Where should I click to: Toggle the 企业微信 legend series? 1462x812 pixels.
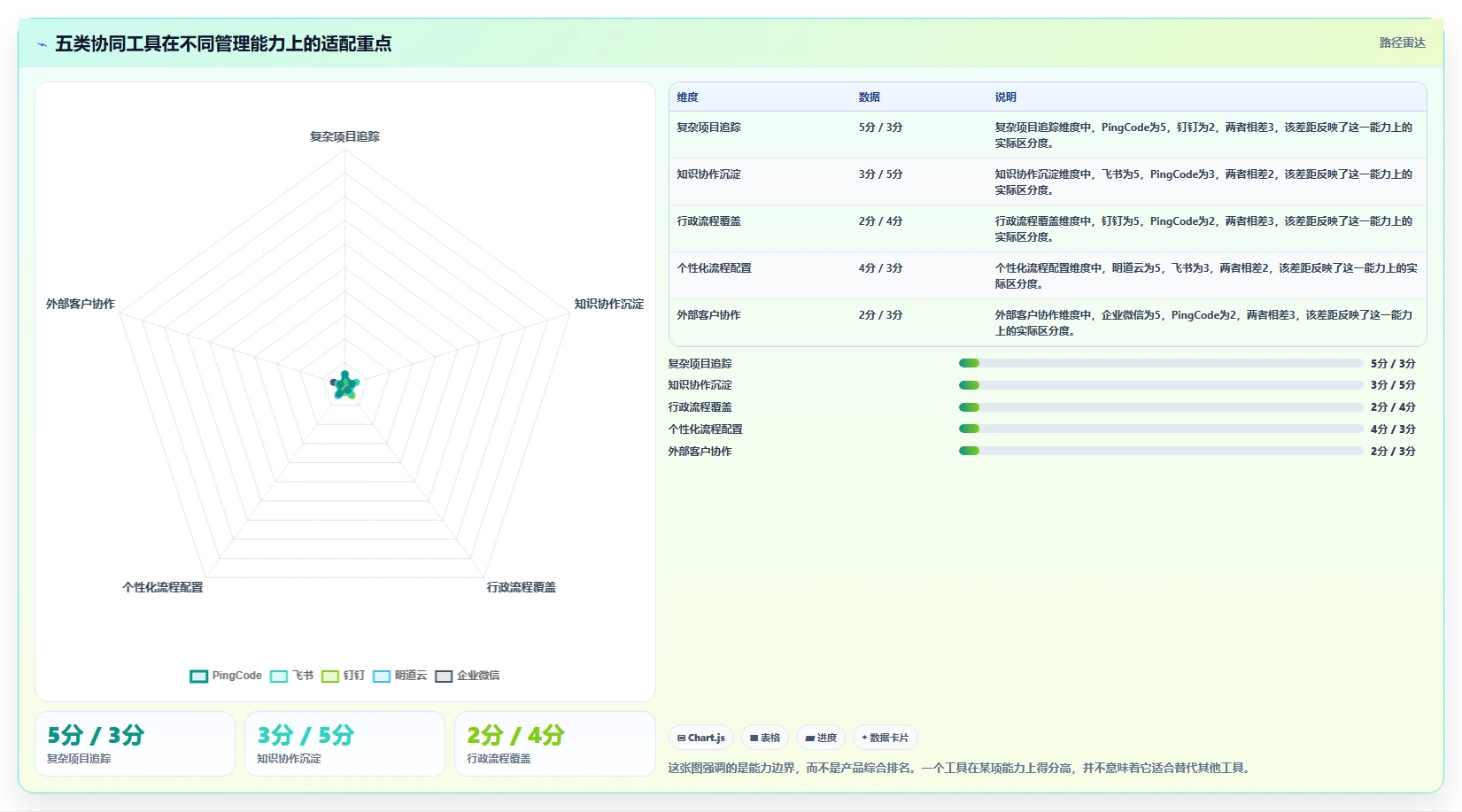click(468, 676)
